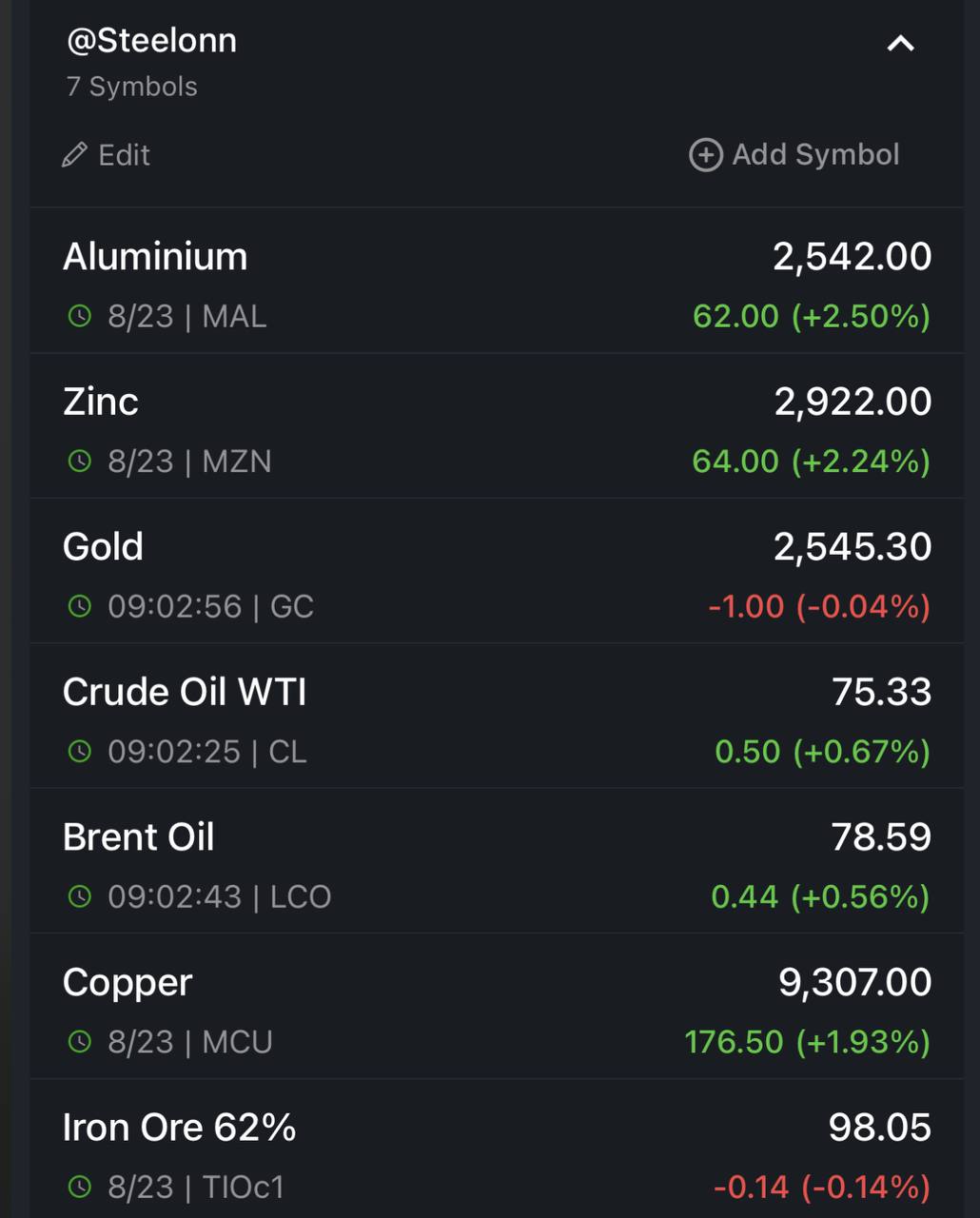Image resolution: width=980 pixels, height=1218 pixels.
Task: Select the Edit text link
Action: (124, 155)
